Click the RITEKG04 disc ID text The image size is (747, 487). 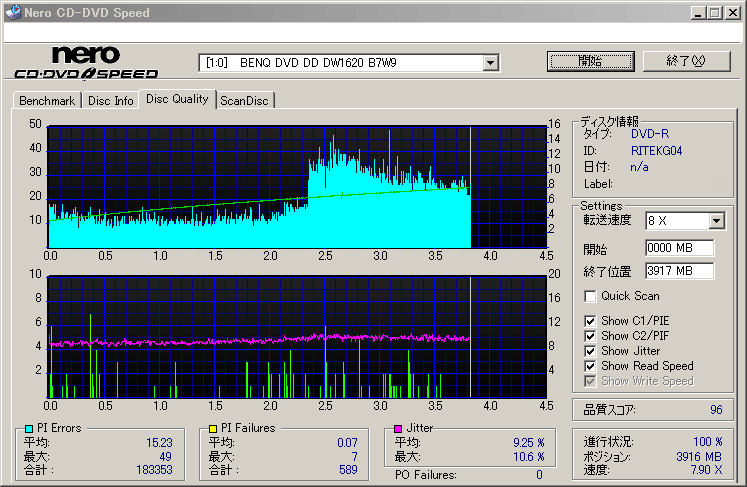click(656, 151)
